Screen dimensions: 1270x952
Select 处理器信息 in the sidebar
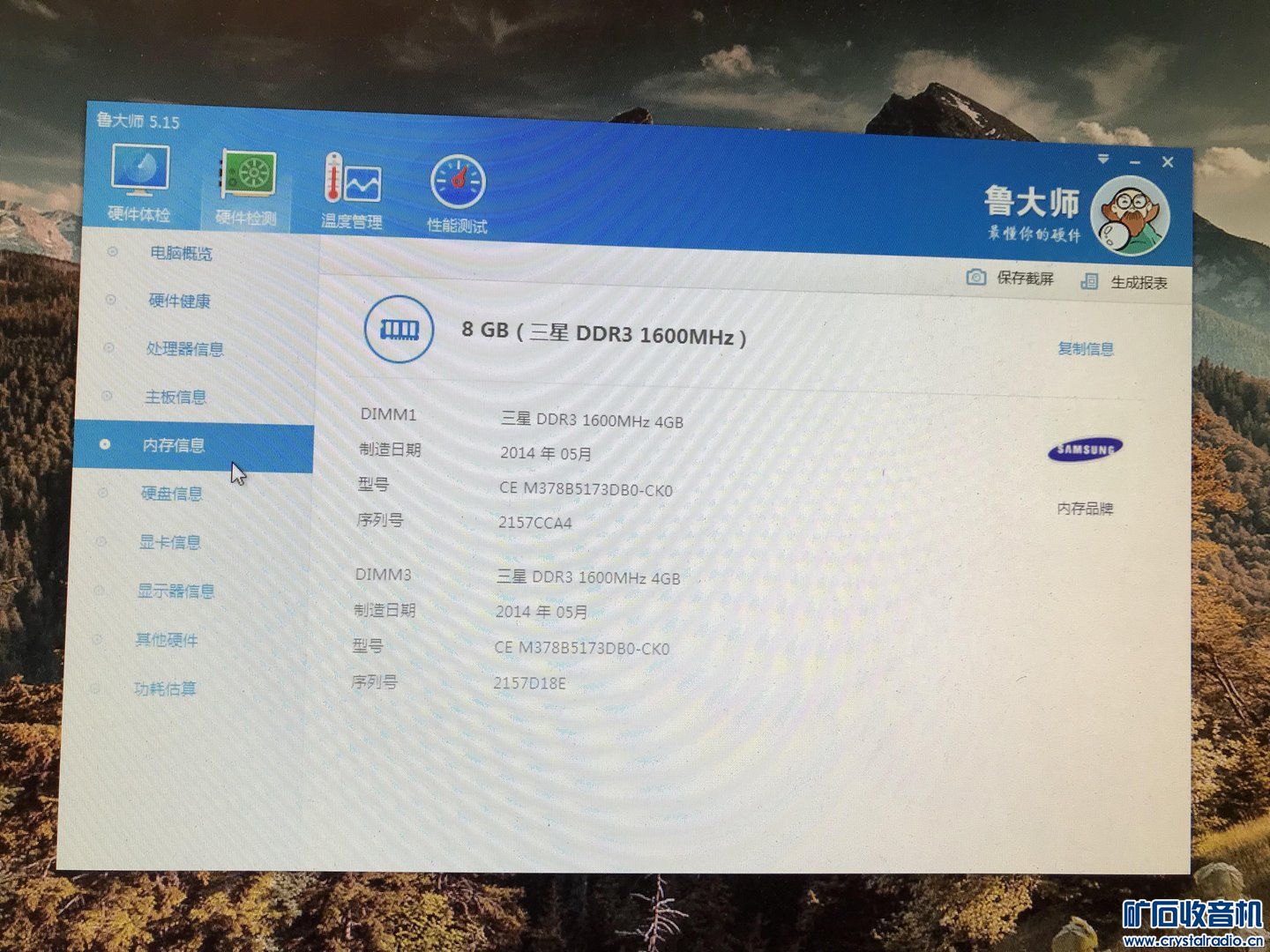tap(184, 349)
